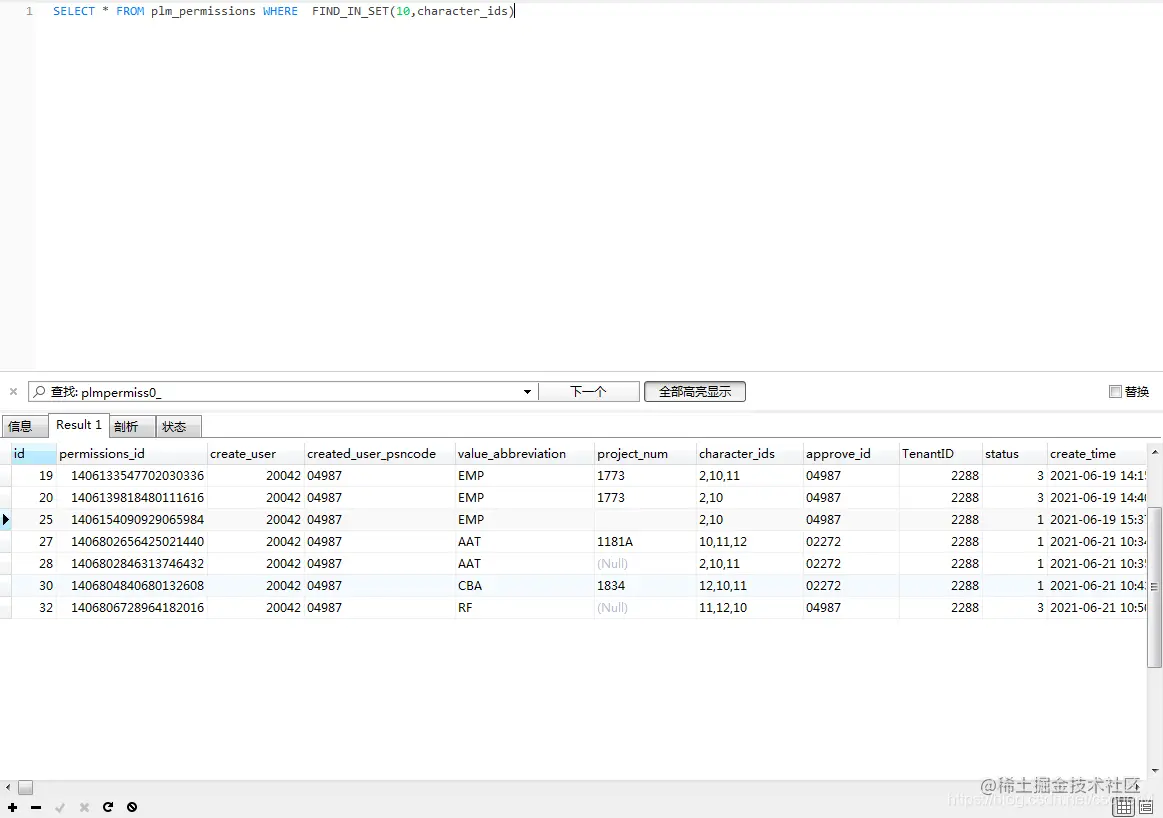Image resolution: width=1163 pixels, height=818 pixels.
Task: Click project_num cell 1834
Action: click(646, 585)
